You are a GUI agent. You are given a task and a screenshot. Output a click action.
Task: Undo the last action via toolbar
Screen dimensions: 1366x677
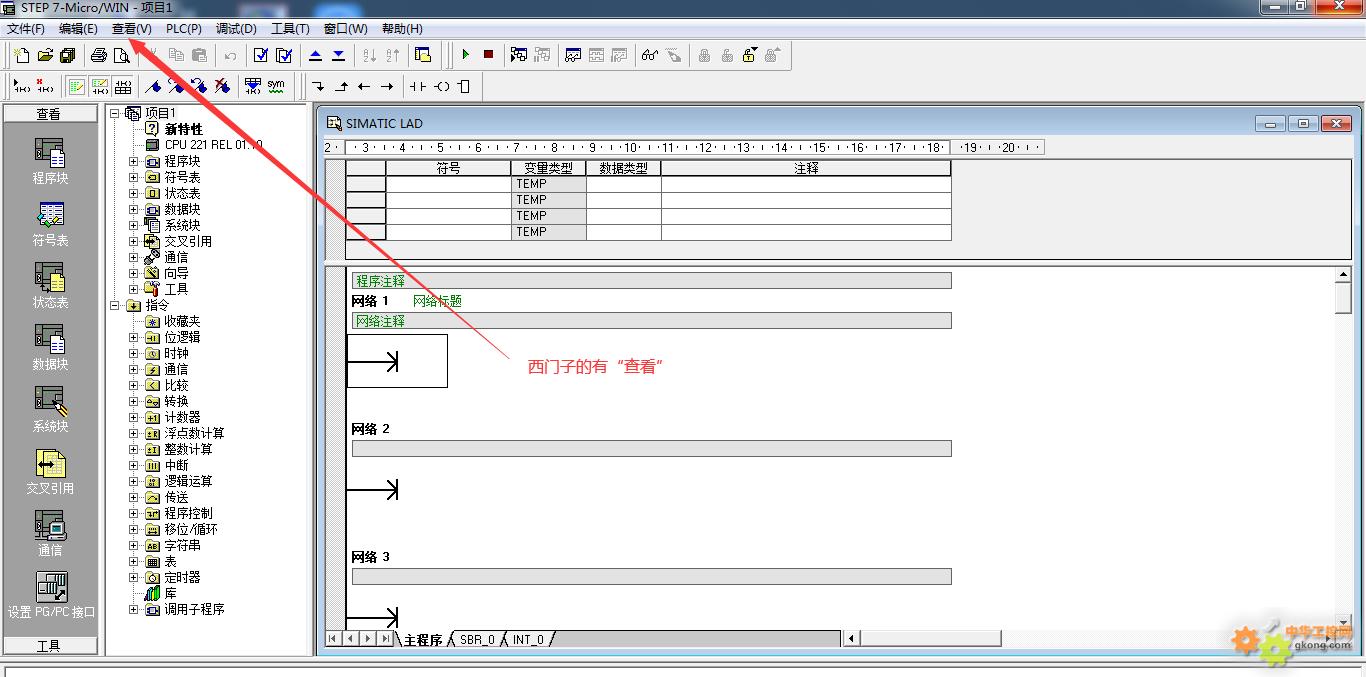point(230,55)
